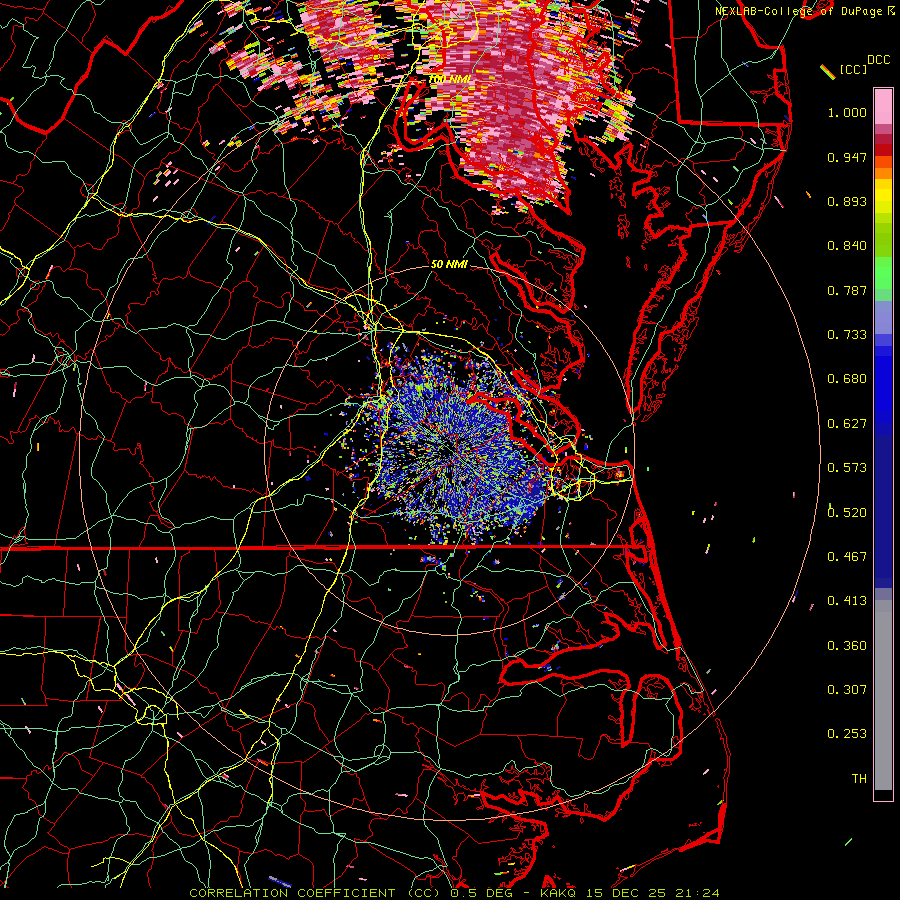The width and height of the screenshot is (900, 900).
Task: Click the 0.253 legend value
Action: point(847,734)
